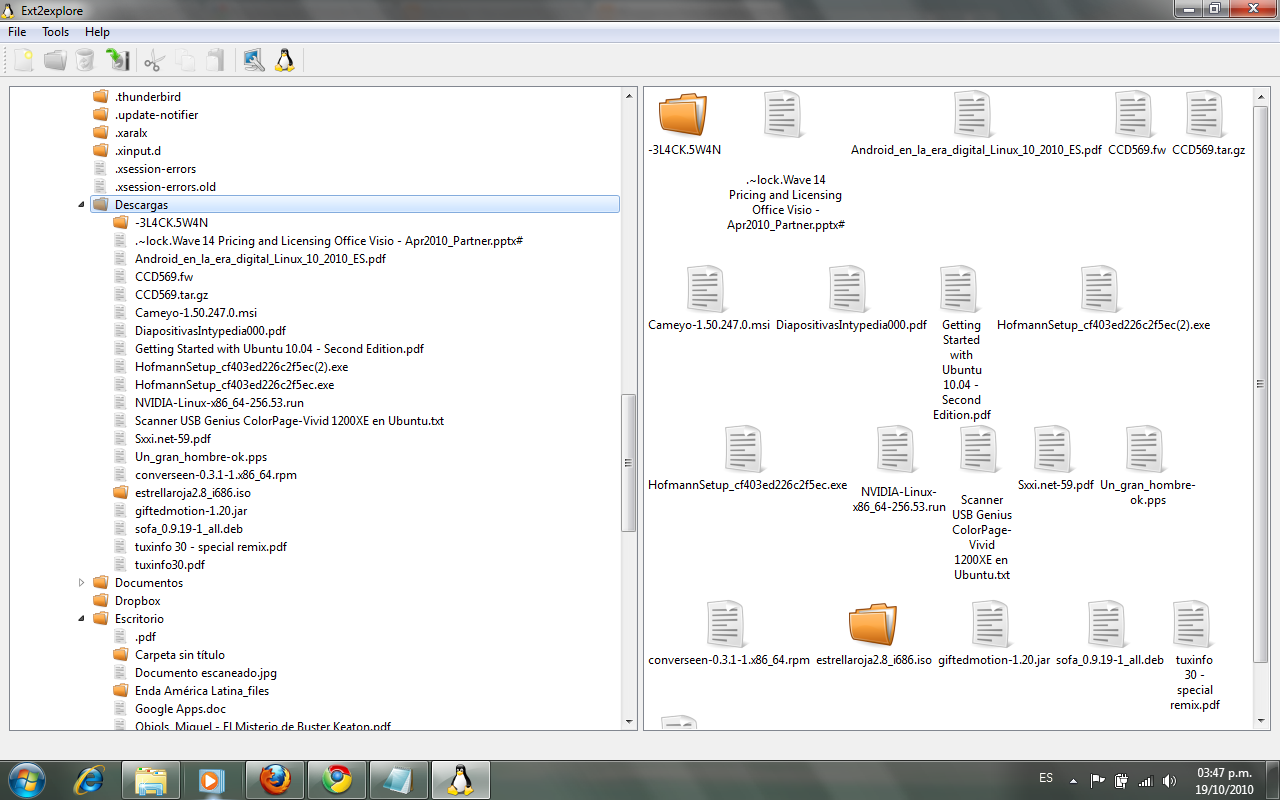
Task: Open the settings monitor-wrench toolbar icon
Action: pos(254,60)
